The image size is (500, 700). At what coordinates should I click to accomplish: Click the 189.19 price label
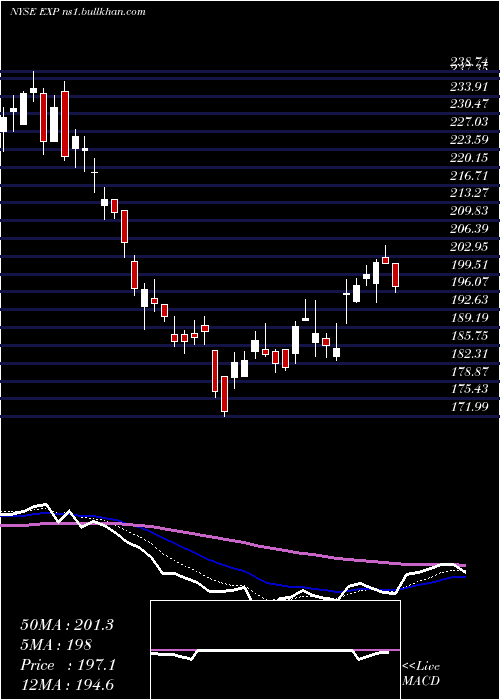point(468,318)
